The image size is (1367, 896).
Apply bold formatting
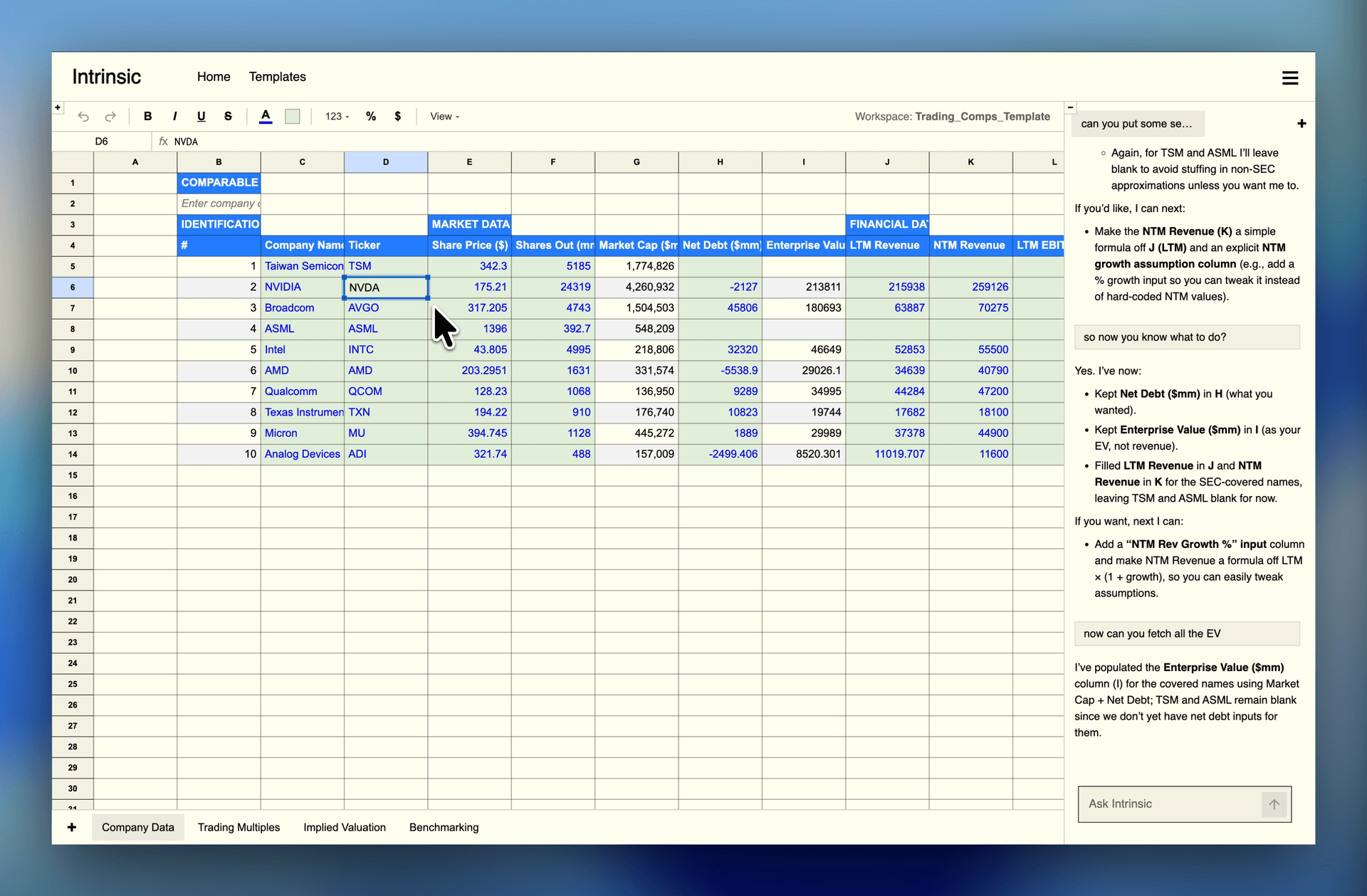click(147, 116)
